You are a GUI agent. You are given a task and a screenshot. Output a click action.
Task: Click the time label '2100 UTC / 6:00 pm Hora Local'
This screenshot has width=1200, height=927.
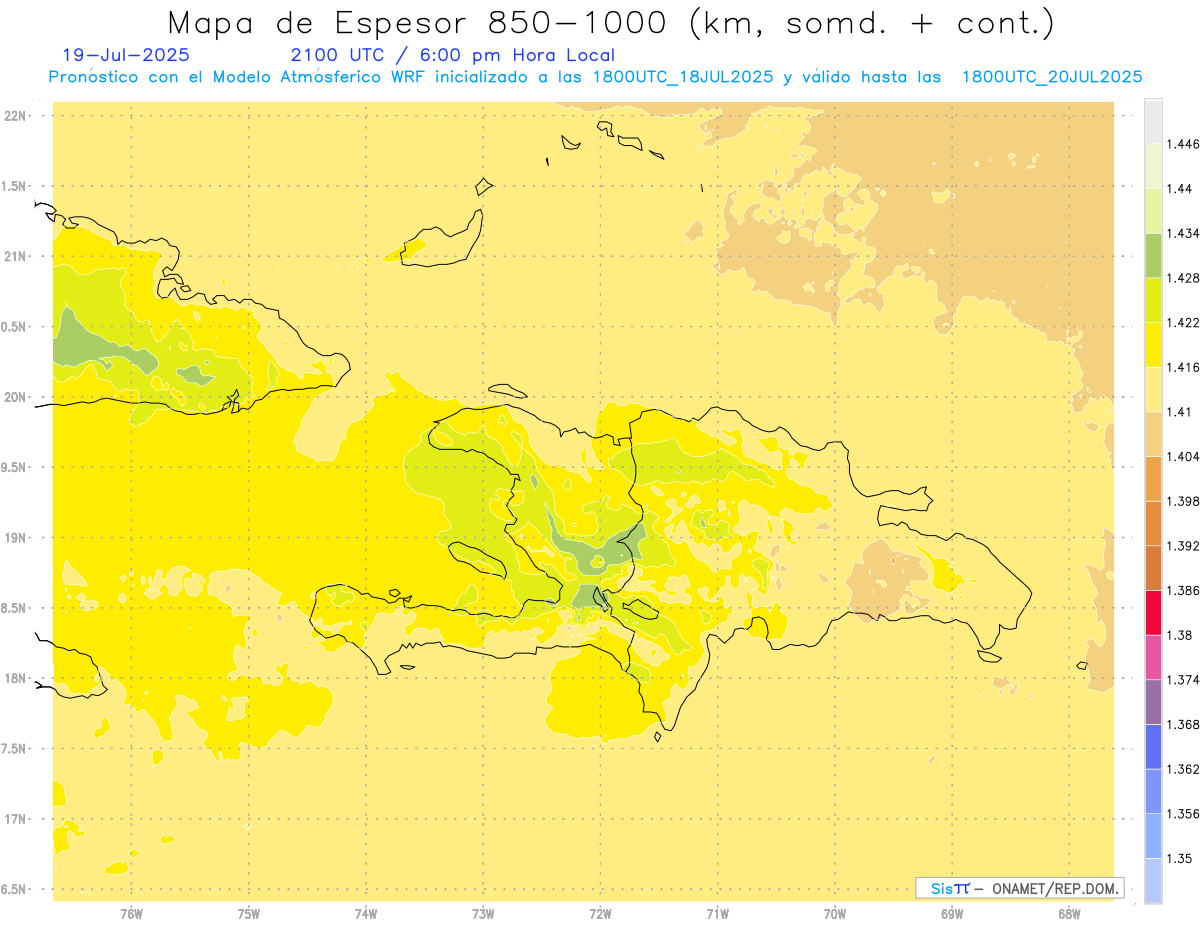click(453, 55)
